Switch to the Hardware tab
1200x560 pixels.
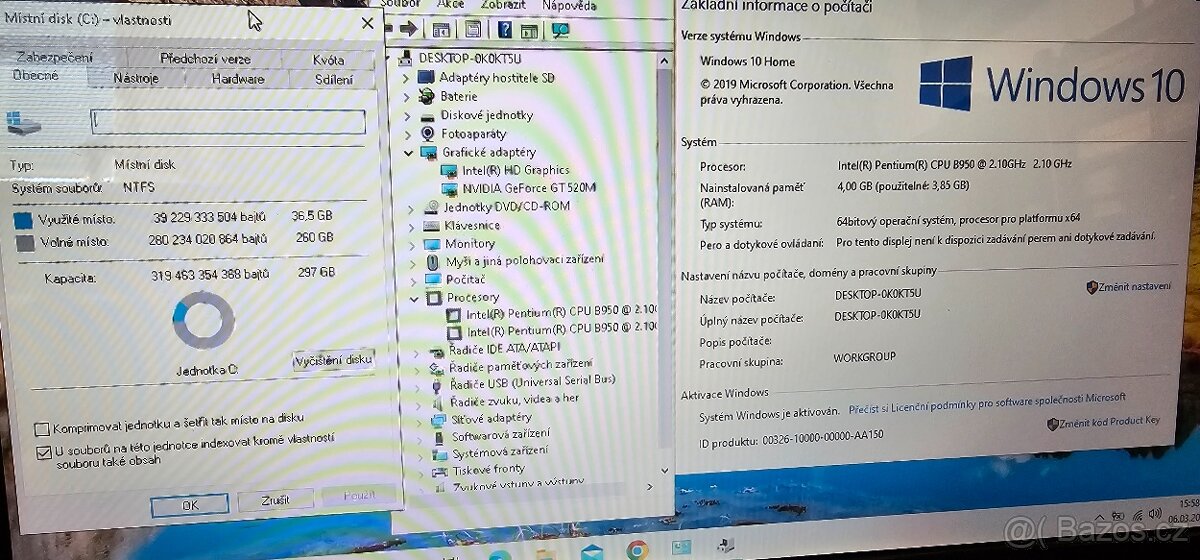click(x=238, y=79)
